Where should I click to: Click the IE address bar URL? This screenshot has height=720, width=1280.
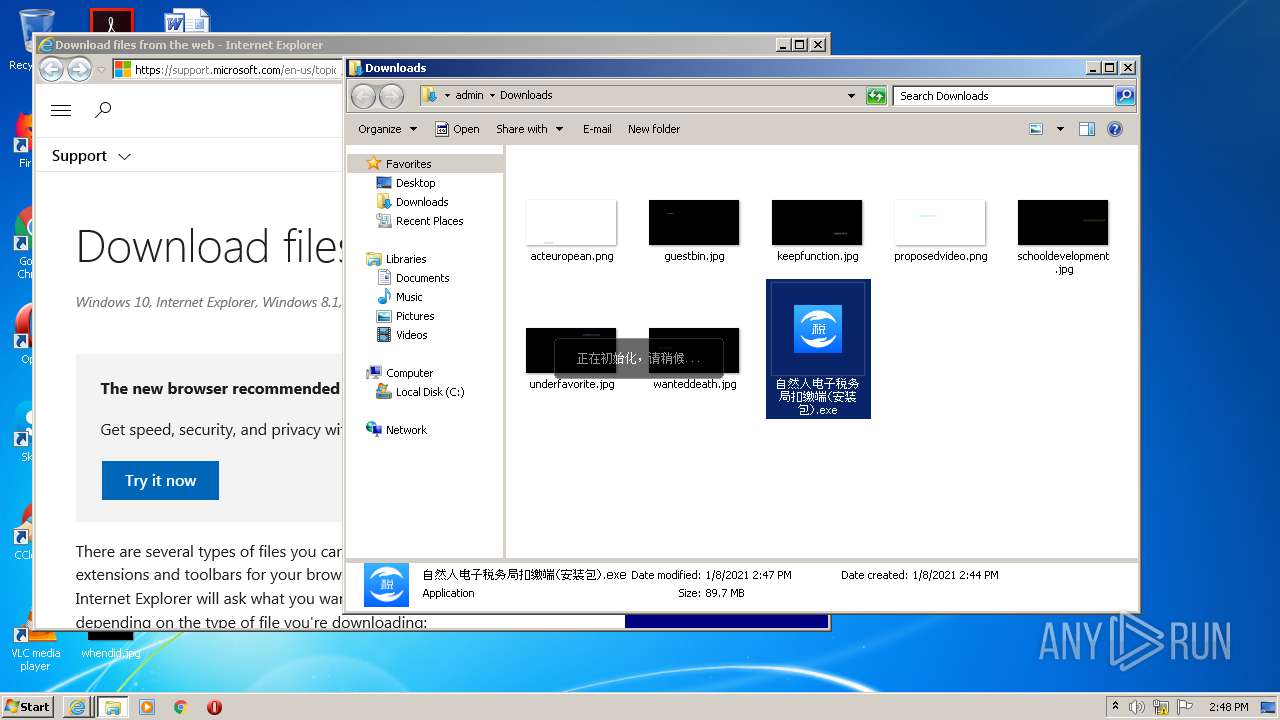236,70
